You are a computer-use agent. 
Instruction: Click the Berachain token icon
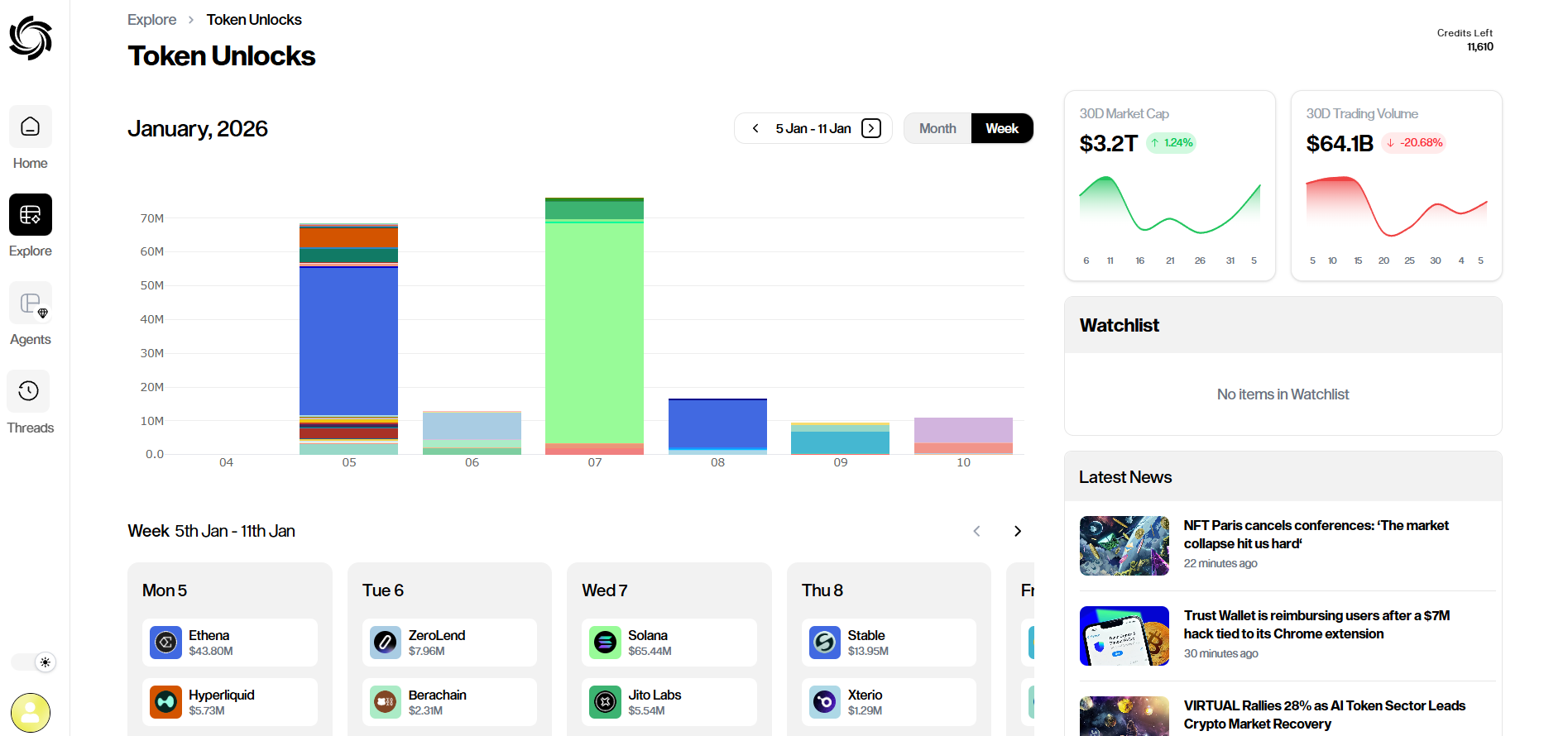click(x=386, y=702)
